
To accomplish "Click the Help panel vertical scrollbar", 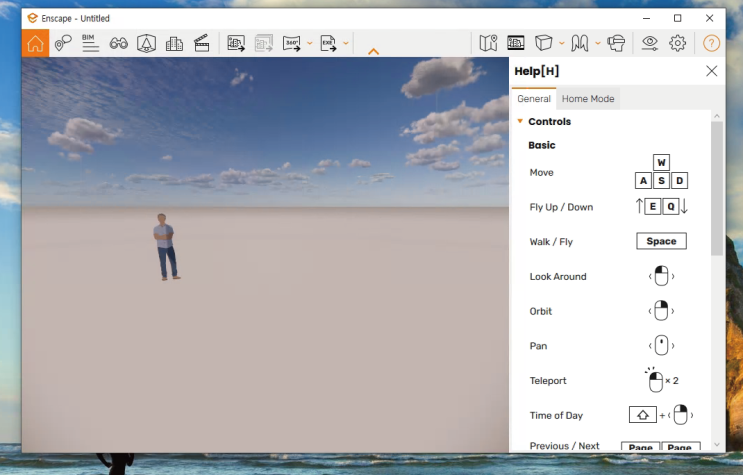I will [x=716, y=188].
